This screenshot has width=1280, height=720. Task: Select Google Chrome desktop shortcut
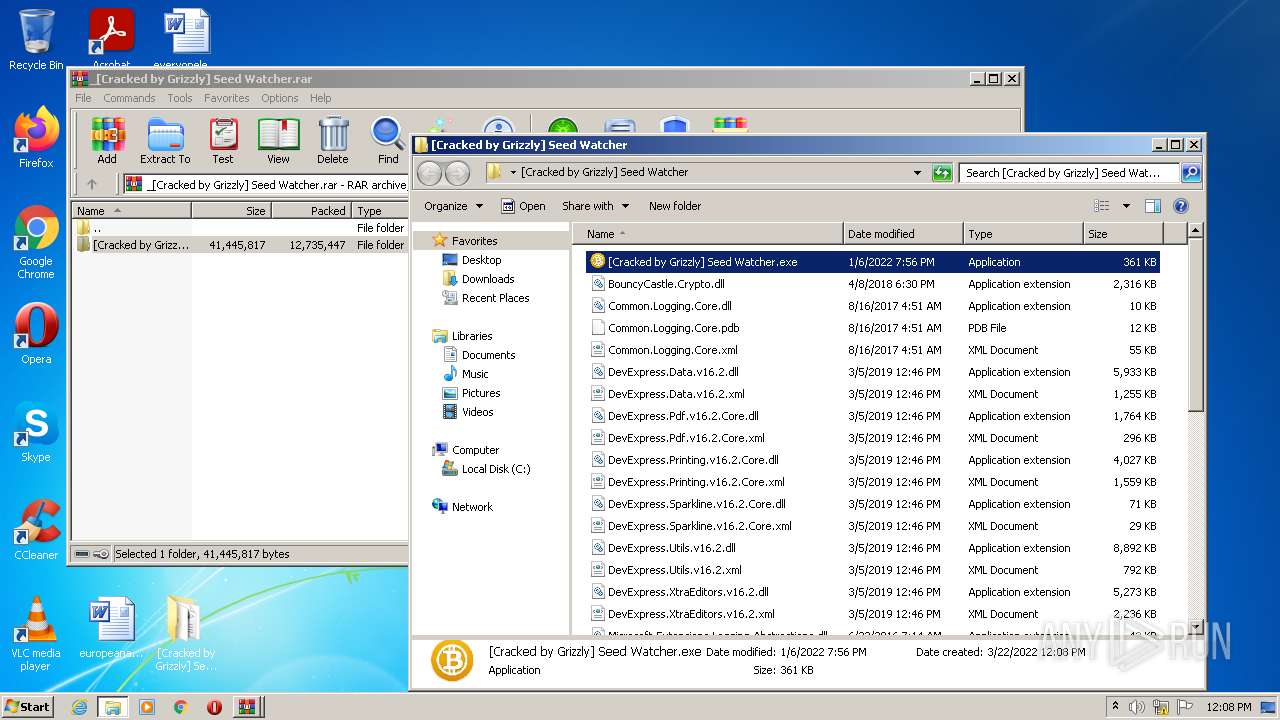[x=36, y=242]
